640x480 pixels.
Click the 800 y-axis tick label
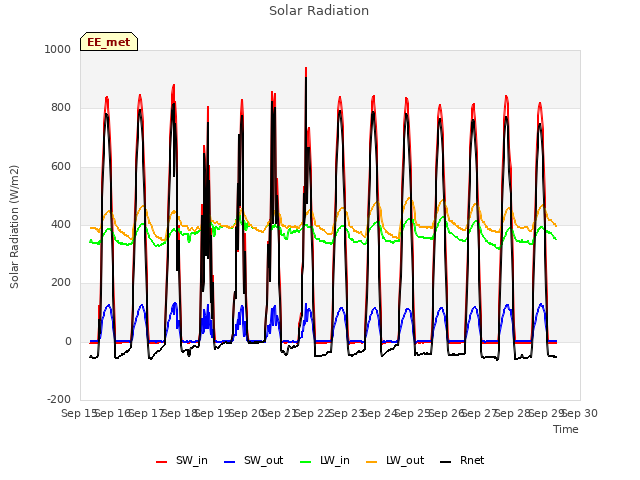[x=61, y=107]
